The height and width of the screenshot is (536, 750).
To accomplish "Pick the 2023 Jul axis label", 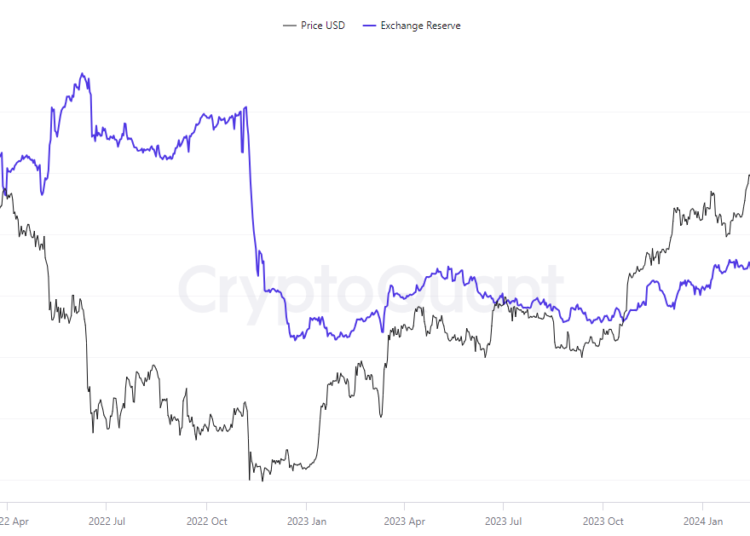I will pos(503,521).
